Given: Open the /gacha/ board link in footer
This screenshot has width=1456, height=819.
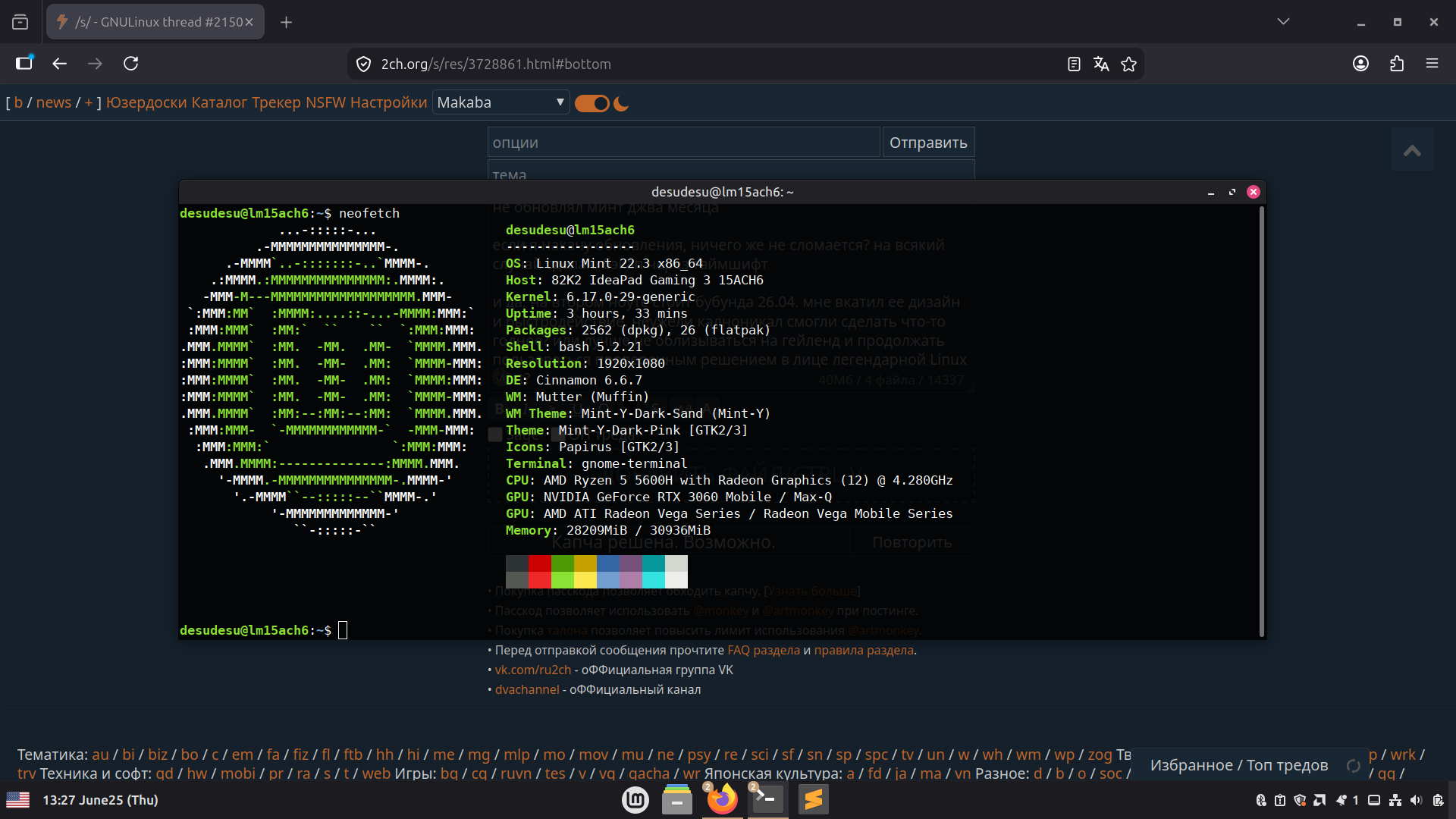Looking at the screenshot, I should click(649, 773).
